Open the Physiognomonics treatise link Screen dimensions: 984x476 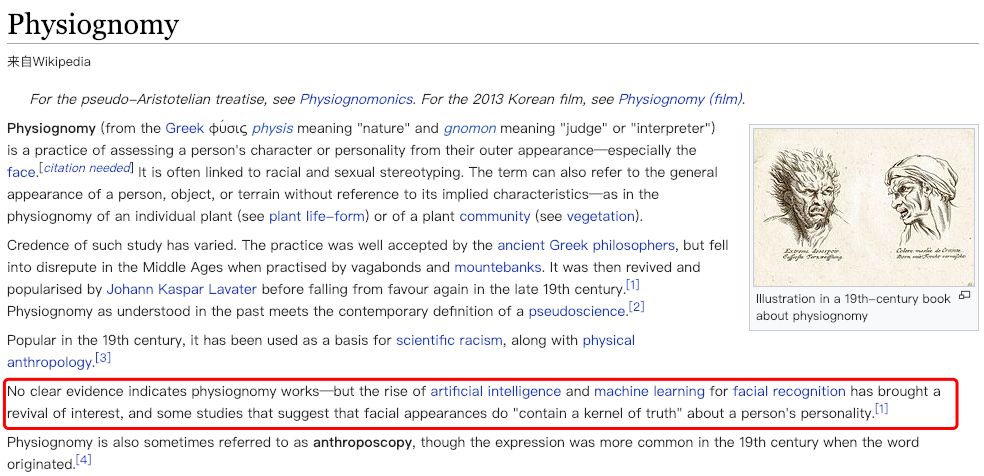(356, 99)
